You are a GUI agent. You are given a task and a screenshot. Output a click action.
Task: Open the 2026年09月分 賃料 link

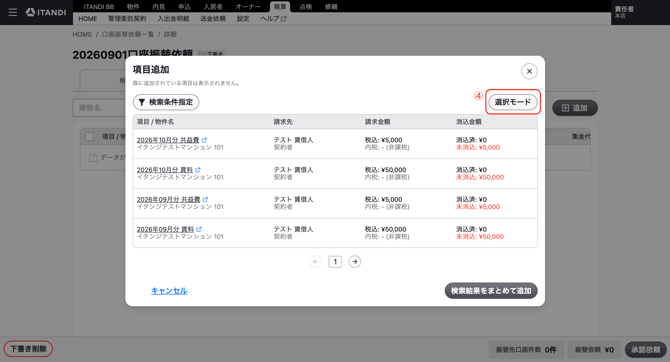165,229
